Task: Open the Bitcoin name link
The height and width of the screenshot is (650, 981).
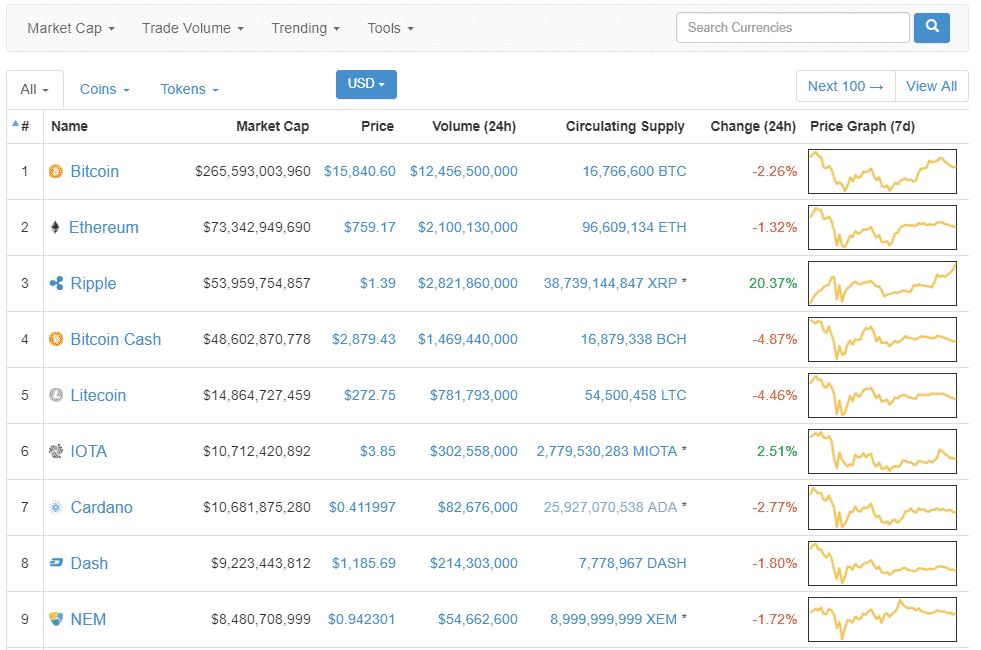Action: click(94, 171)
